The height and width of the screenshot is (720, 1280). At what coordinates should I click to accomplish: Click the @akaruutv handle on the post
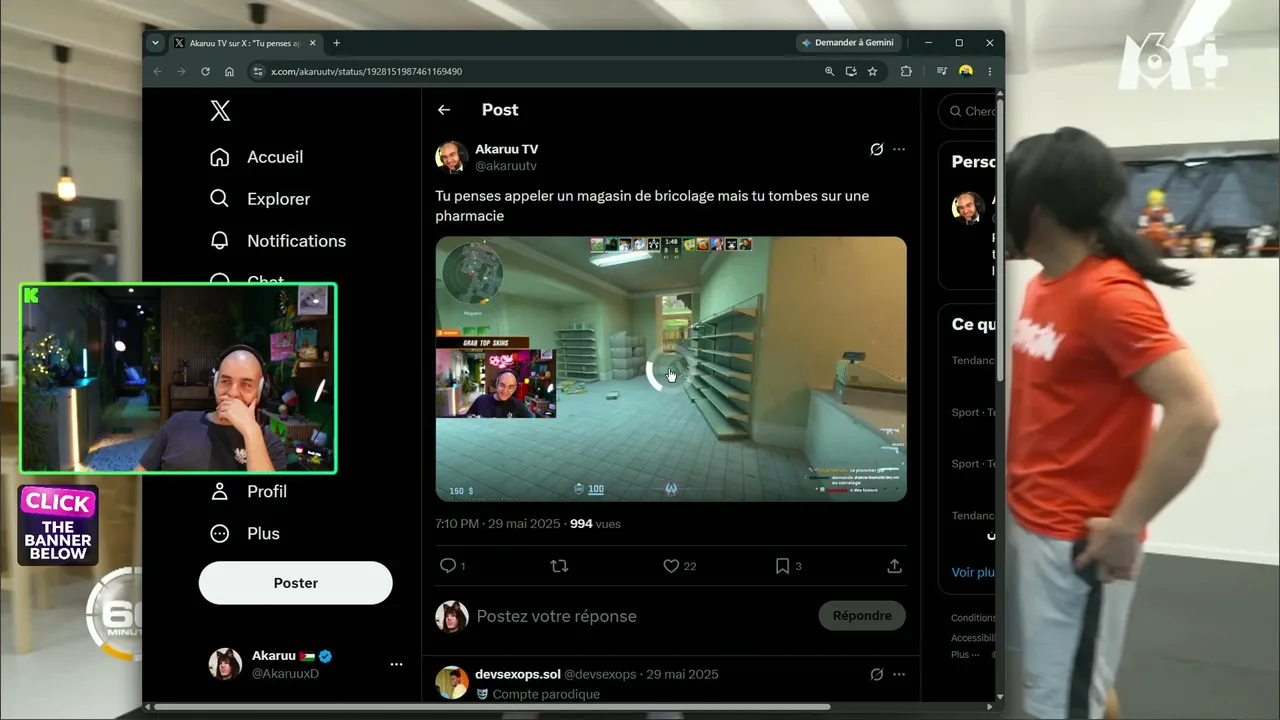point(506,166)
